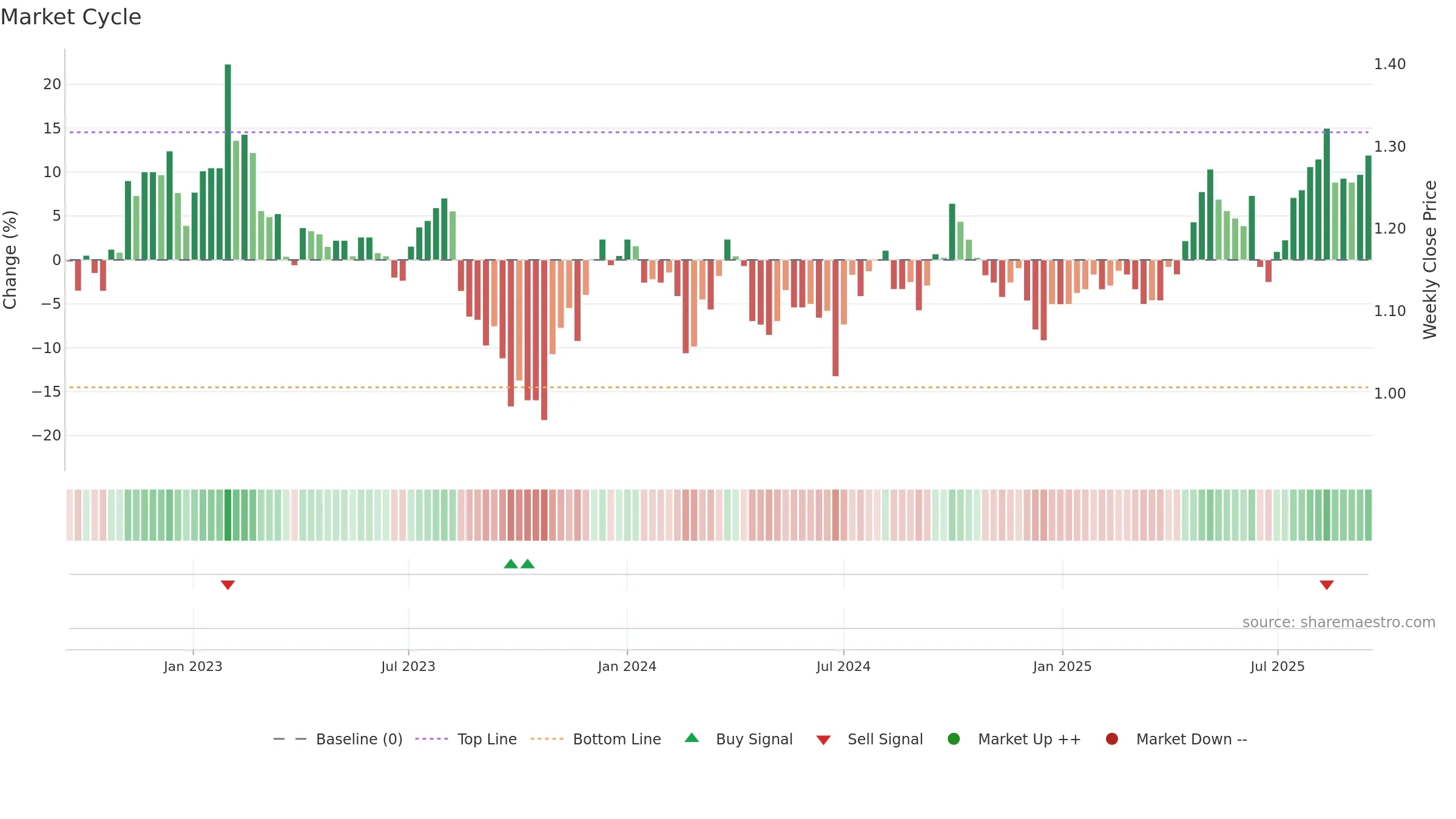This screenshot has width=1456, height=819.
Task: Click the orange dotted Bottom Line in the chart
Action: pos(719,387)
